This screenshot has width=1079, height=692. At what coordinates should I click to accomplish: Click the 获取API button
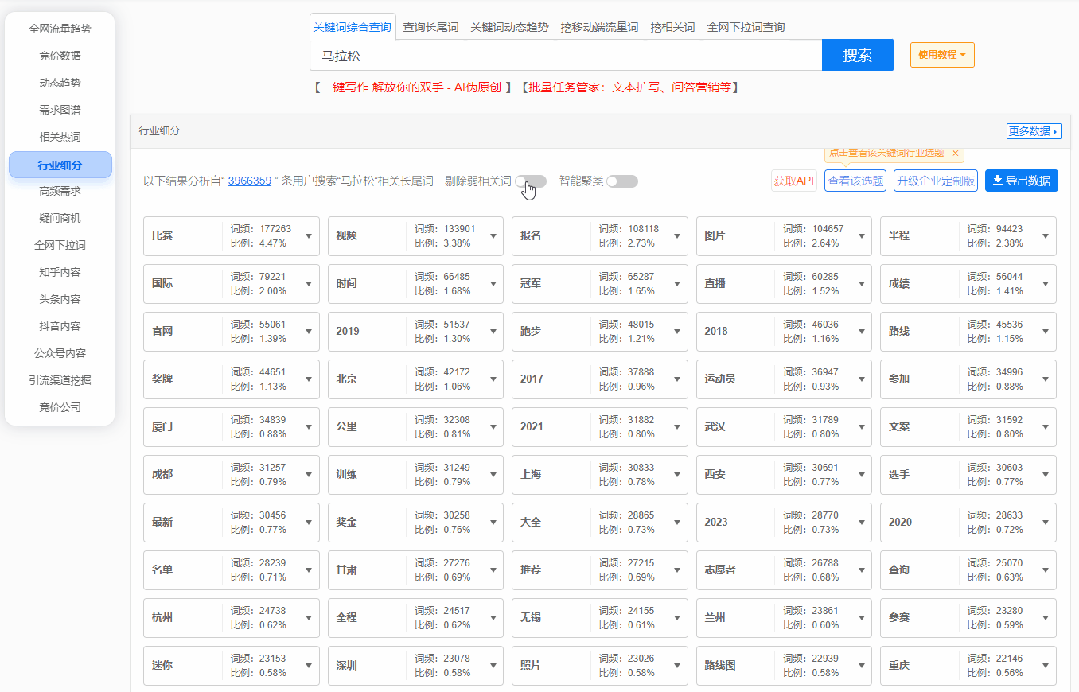tap(794, 181)
